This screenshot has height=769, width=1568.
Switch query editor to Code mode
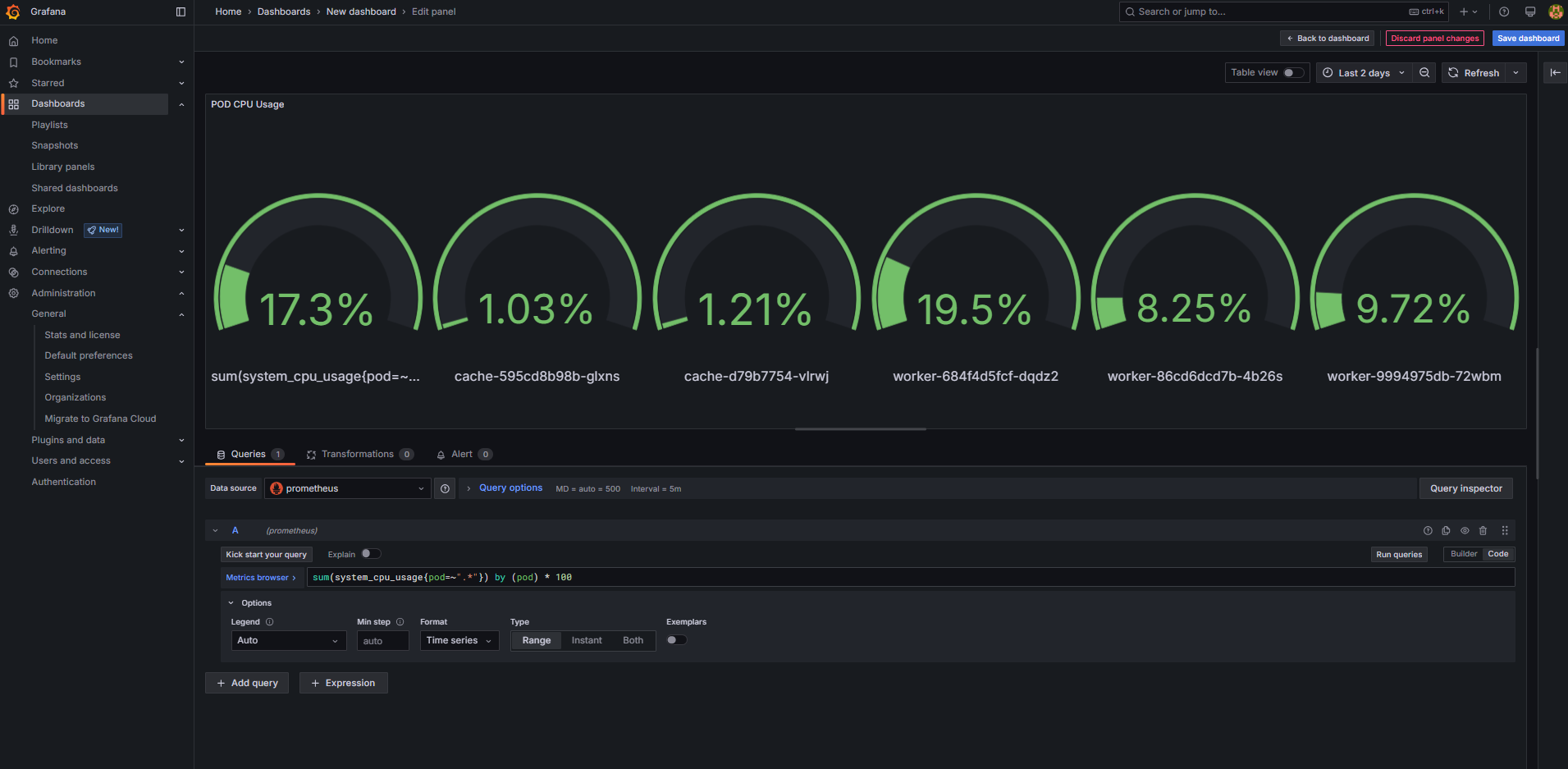1498,554
